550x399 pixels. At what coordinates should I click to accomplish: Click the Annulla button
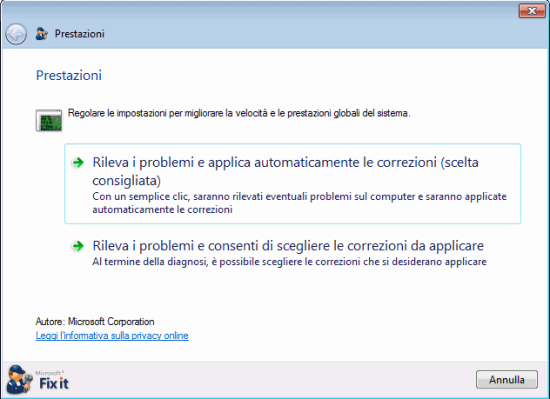[507, 379]
